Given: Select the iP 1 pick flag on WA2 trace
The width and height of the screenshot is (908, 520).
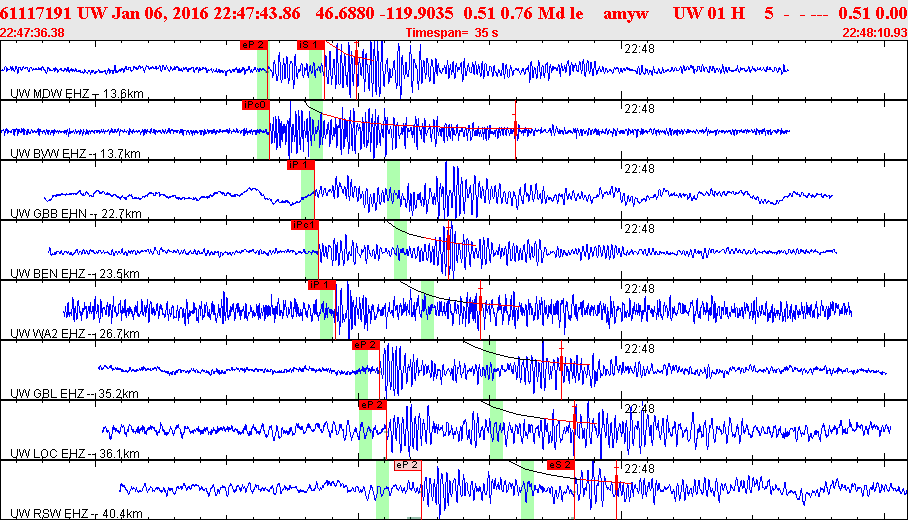Looking at the screenshot, I should click(x=320, y=285).
